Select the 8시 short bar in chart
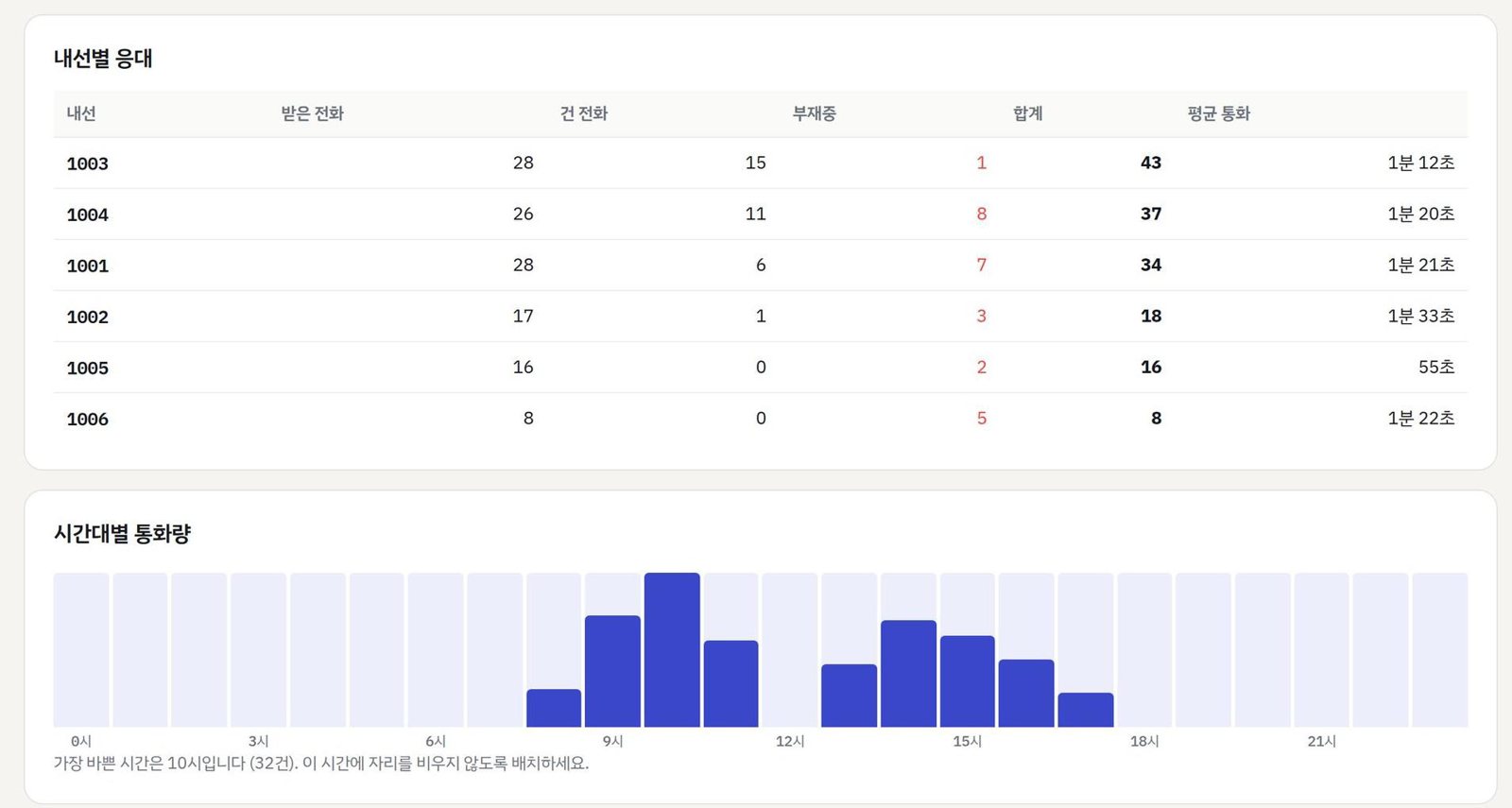The image size is (1512, 808). pyautogui.click(x=554, y=708)
